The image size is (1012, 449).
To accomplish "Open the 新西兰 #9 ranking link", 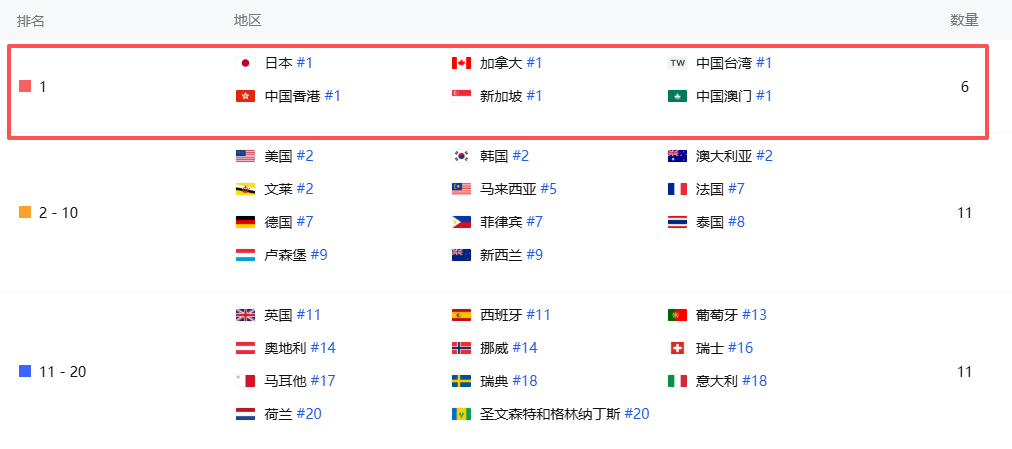I will click(533, 255).
